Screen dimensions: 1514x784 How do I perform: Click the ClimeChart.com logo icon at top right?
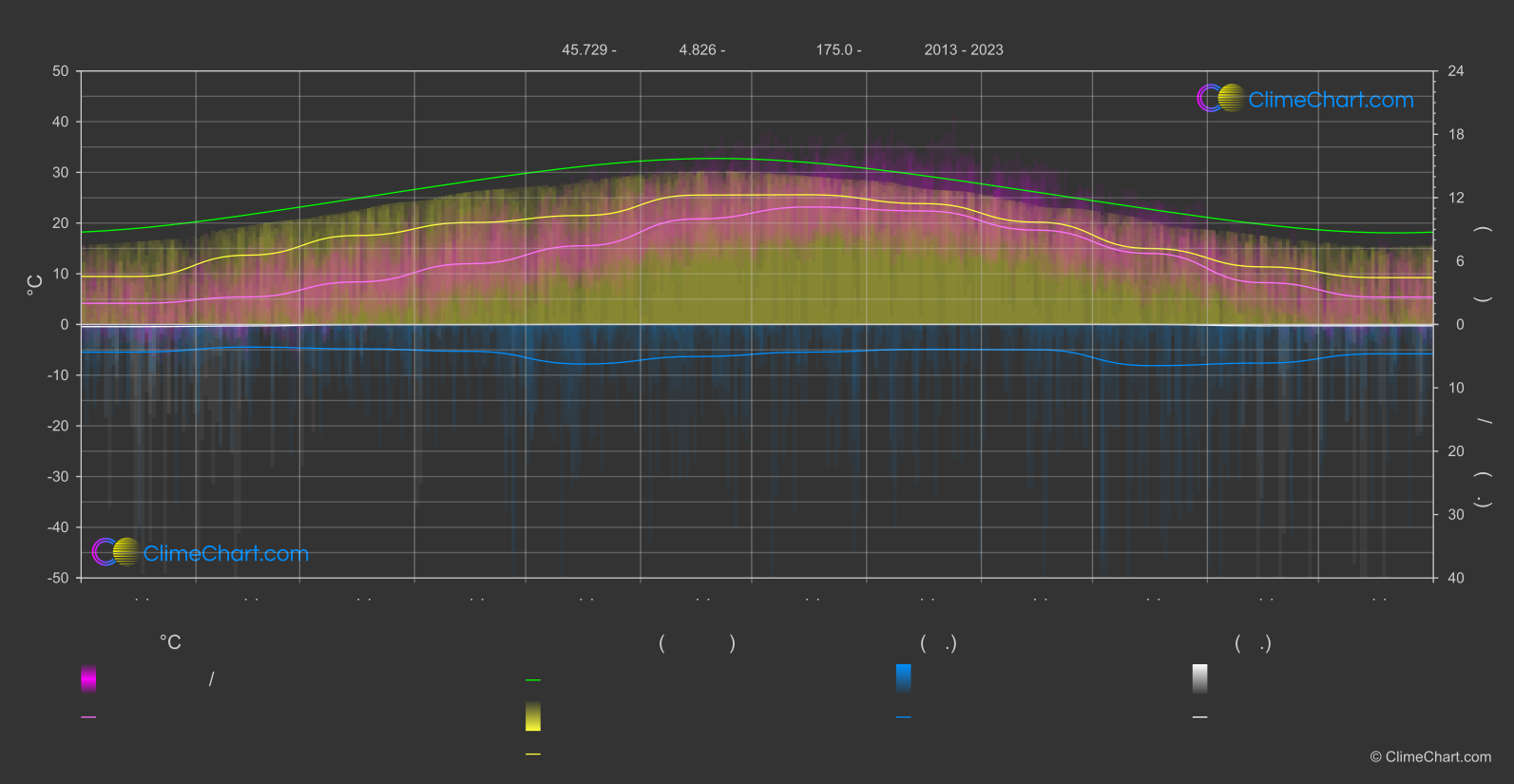point(1221,98)
